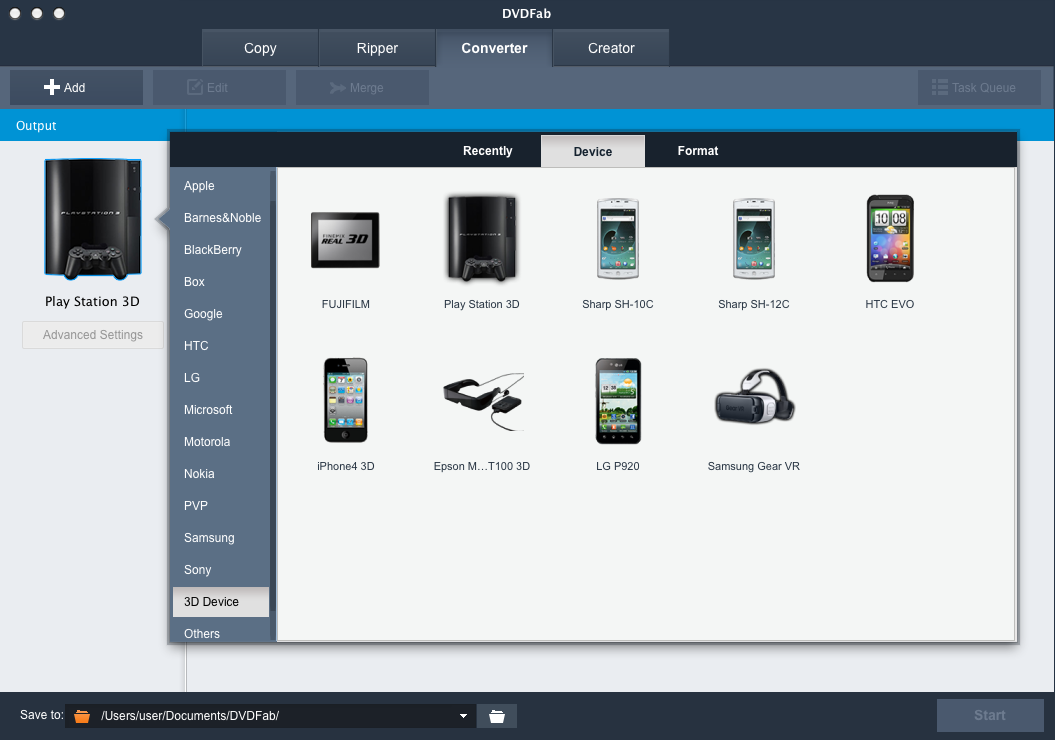This screenshot has height=740, width=1055.
Task: Open Advanced Settings
Action: coord(93,335)
